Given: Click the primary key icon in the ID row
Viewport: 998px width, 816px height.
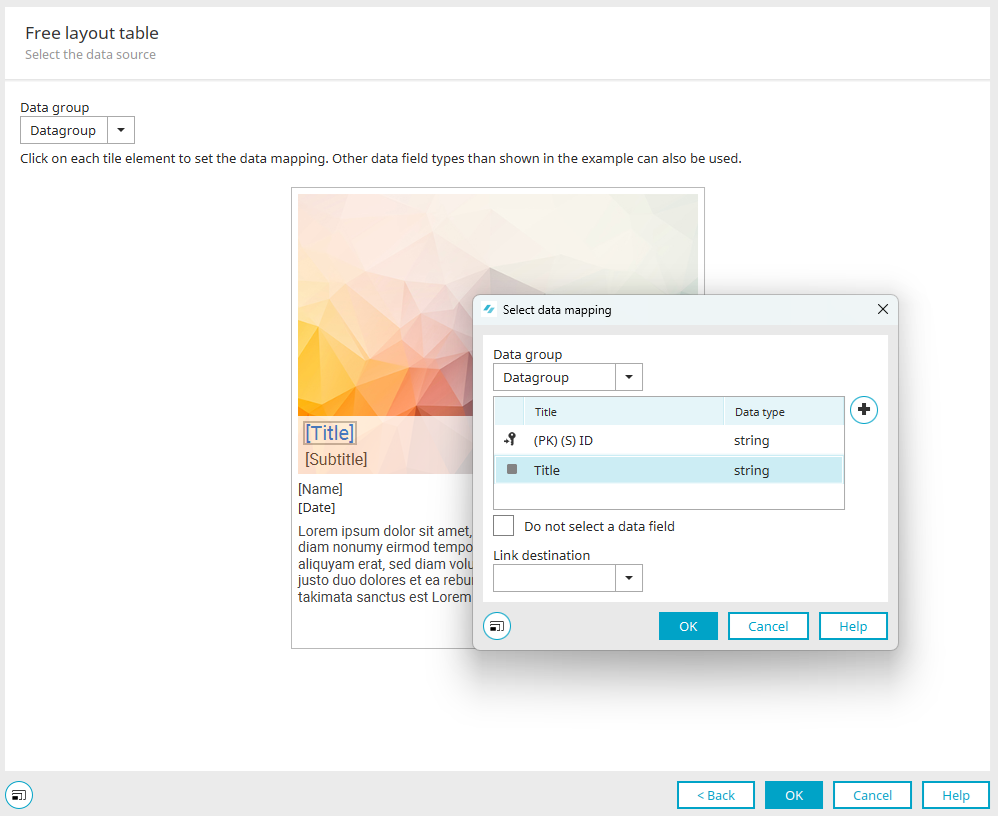Looking at the screenshot, I should [x=510, y=439].
